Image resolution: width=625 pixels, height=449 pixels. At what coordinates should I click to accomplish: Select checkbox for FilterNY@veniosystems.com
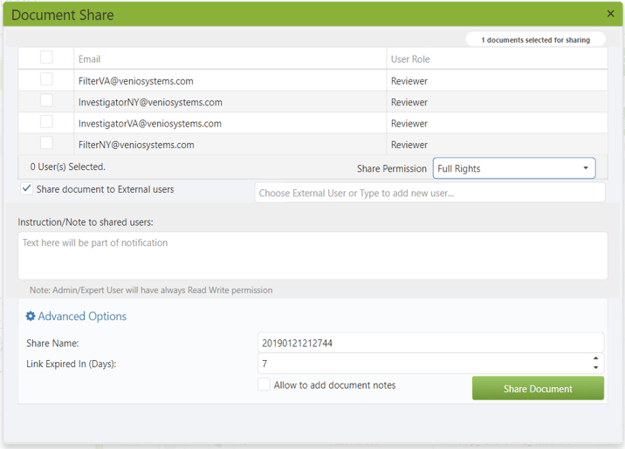click(46, 144)
